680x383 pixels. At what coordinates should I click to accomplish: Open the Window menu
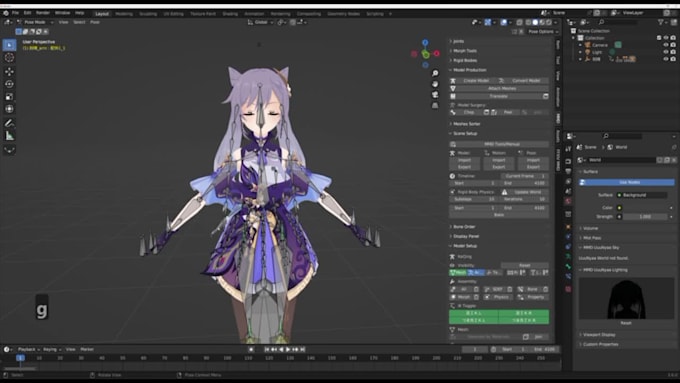[x=62, y=13]
